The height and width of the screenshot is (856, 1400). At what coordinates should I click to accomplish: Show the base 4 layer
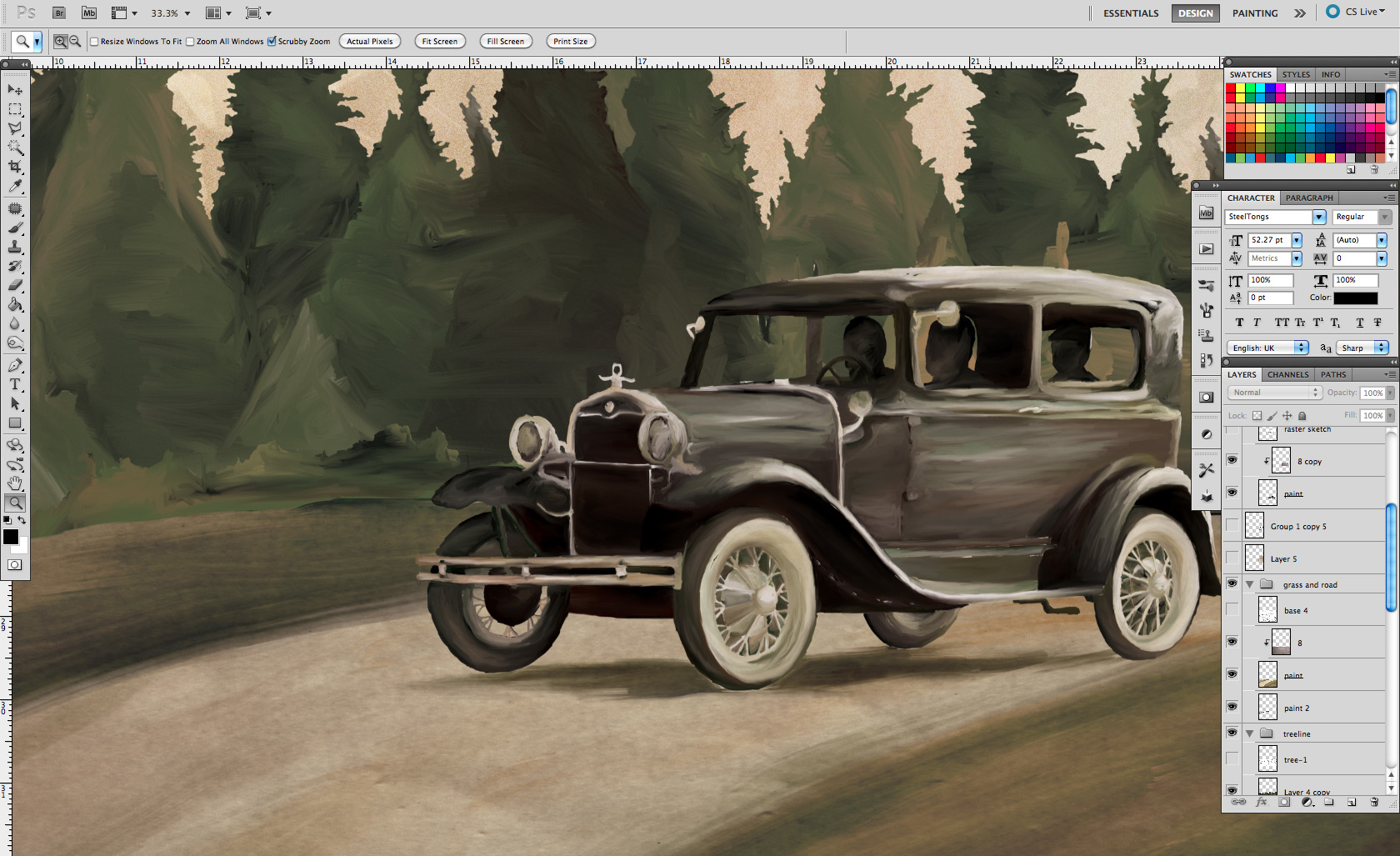pyautogui.click(x=1232, y=609)
